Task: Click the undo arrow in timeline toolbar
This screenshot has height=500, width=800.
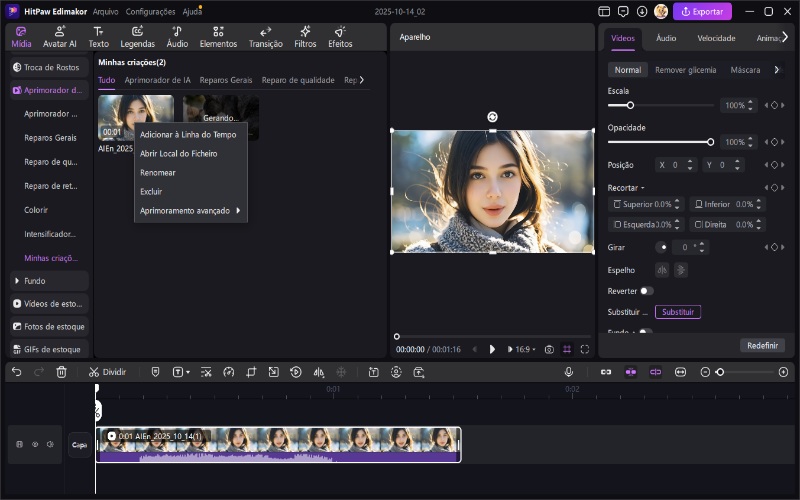Action: tap(16, 372)
